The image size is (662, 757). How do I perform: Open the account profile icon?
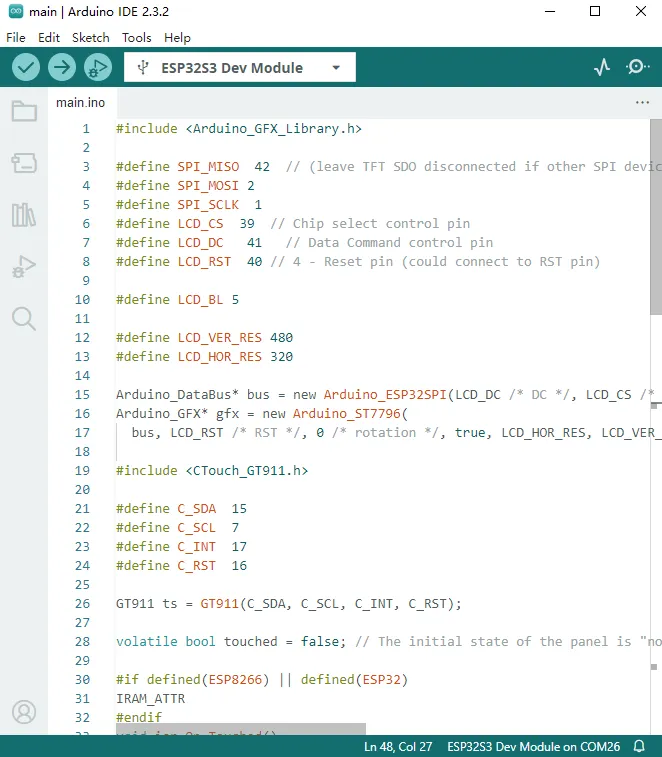[x=24, y=712]
